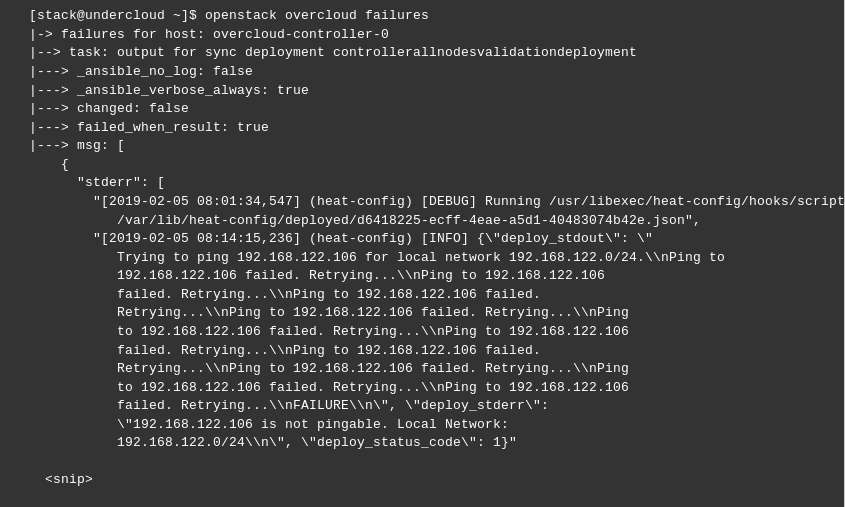The image size is (845, 507).
Task: Click the "msg: [" line
Action: tap(100, 145)
